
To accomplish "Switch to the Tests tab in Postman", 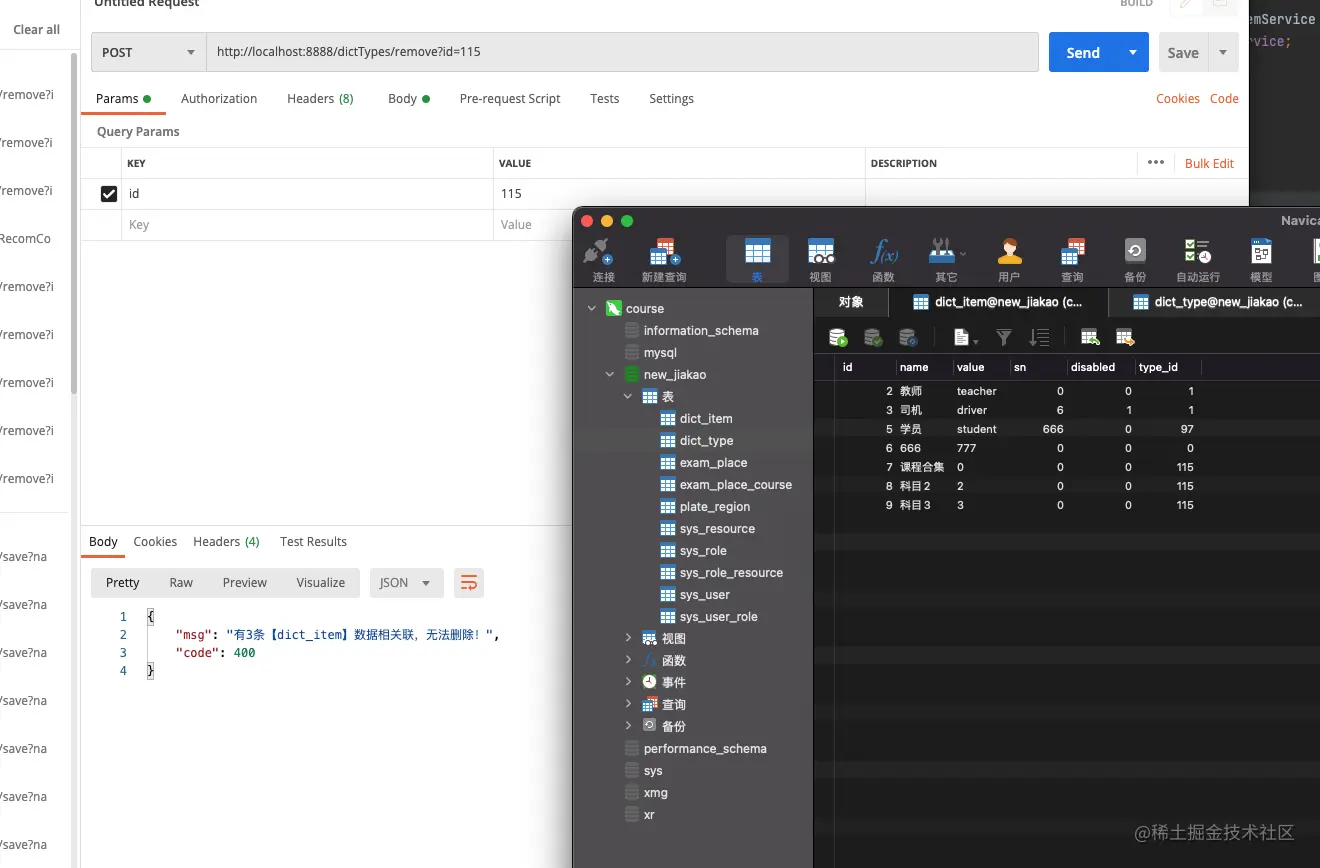I will click(x=605, y=99).
